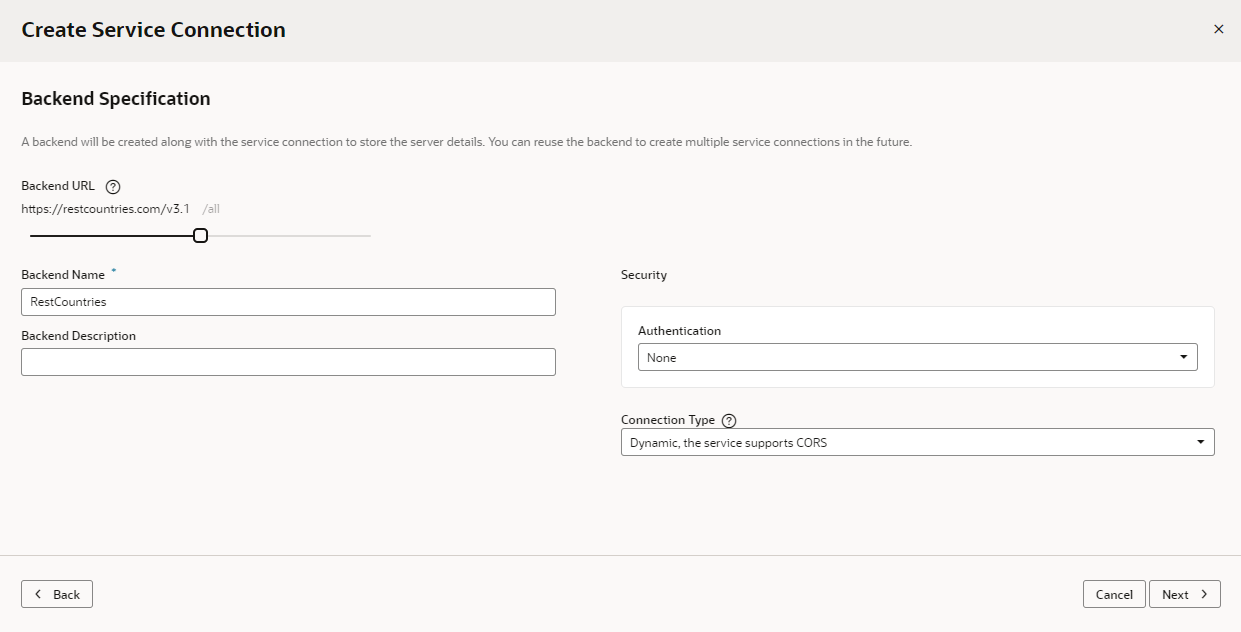Click the /all path segment label
This screenshot has width=1241, height=632.
click(210, 209)
